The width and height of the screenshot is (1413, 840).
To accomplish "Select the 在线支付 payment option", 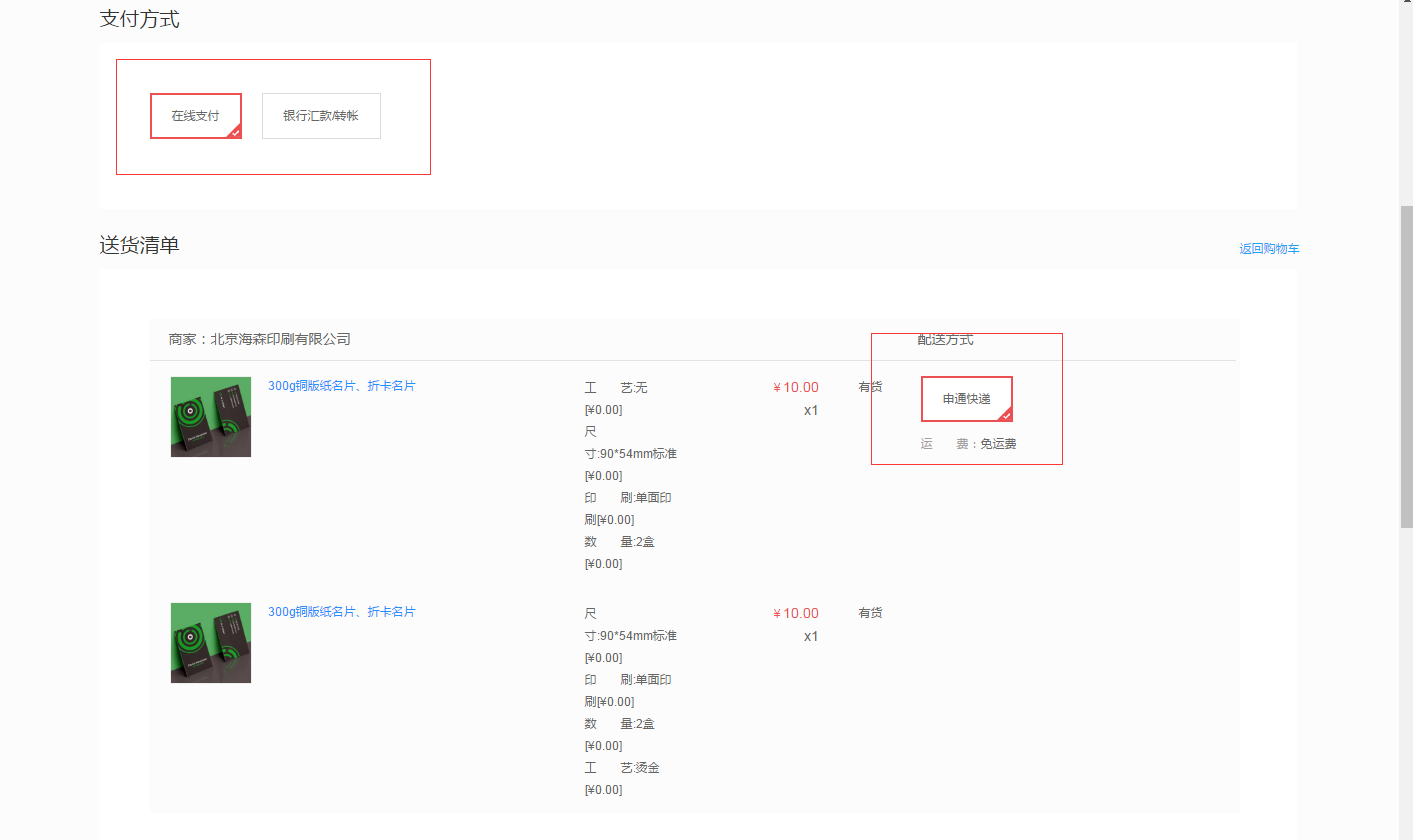I will pos(196,116).
